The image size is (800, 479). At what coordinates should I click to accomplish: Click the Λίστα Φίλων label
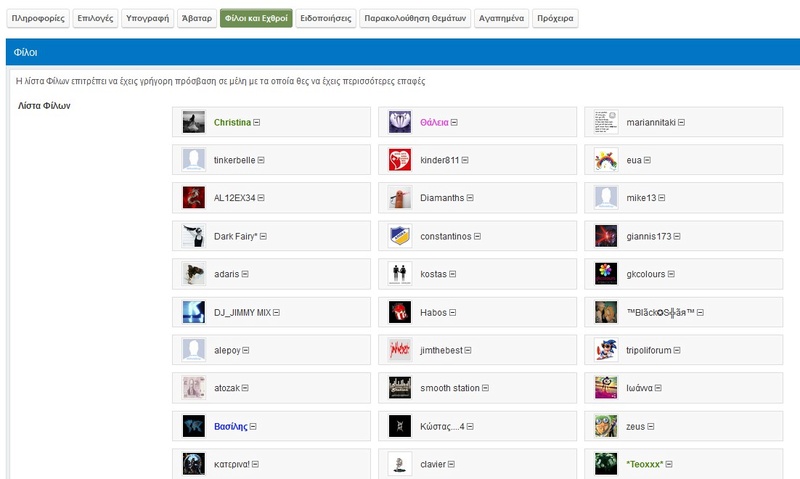point(44,106)
